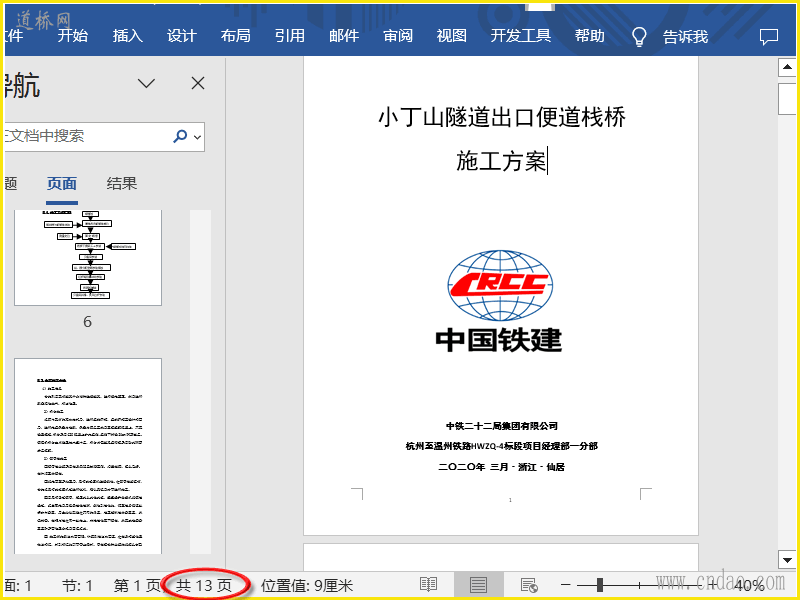This screenshot has width=800, height=600.
Task: Open the 开始 ribbon tab
Action: coord(72,36)
